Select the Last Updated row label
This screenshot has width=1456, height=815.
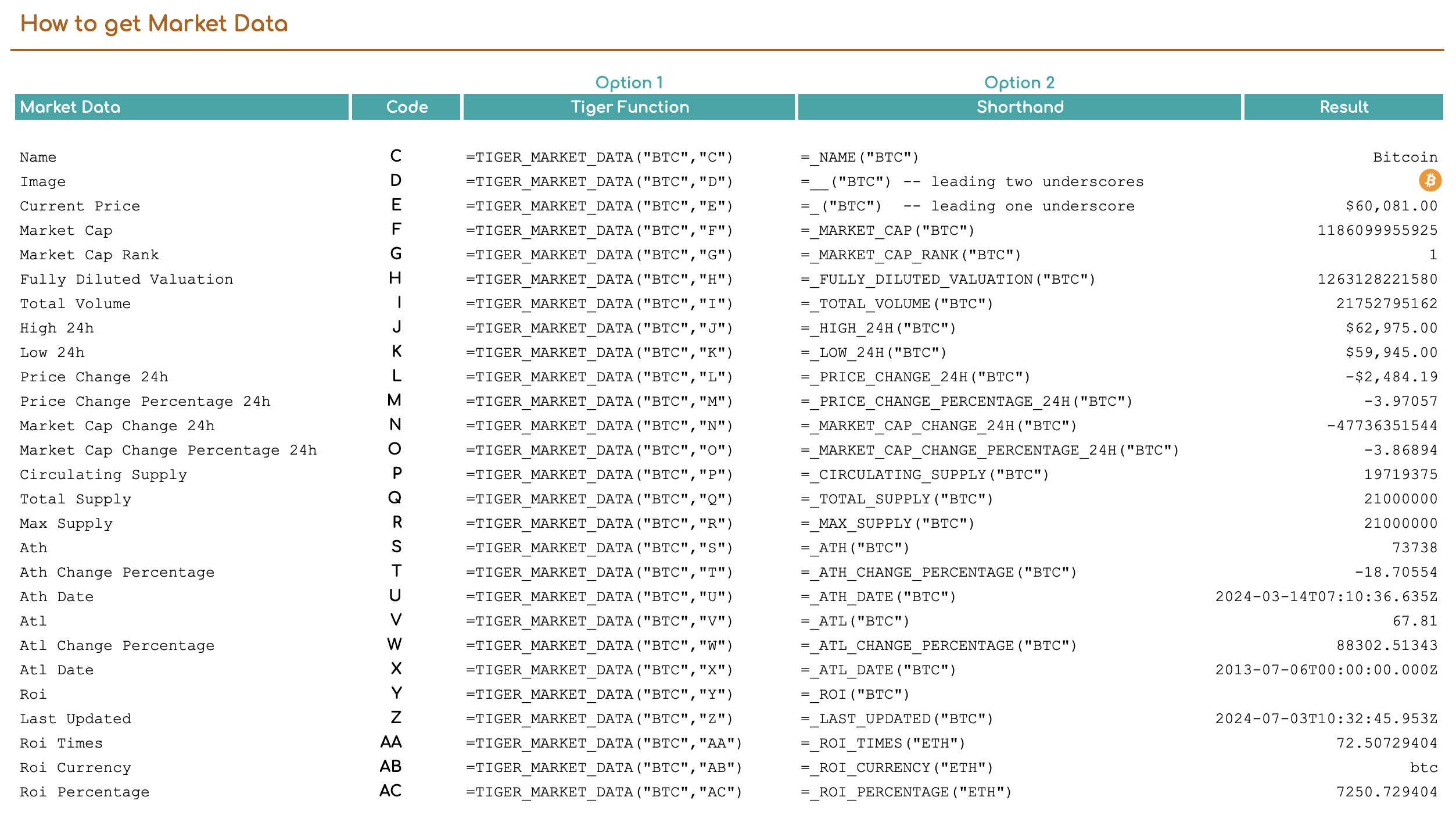coord(76,719)
